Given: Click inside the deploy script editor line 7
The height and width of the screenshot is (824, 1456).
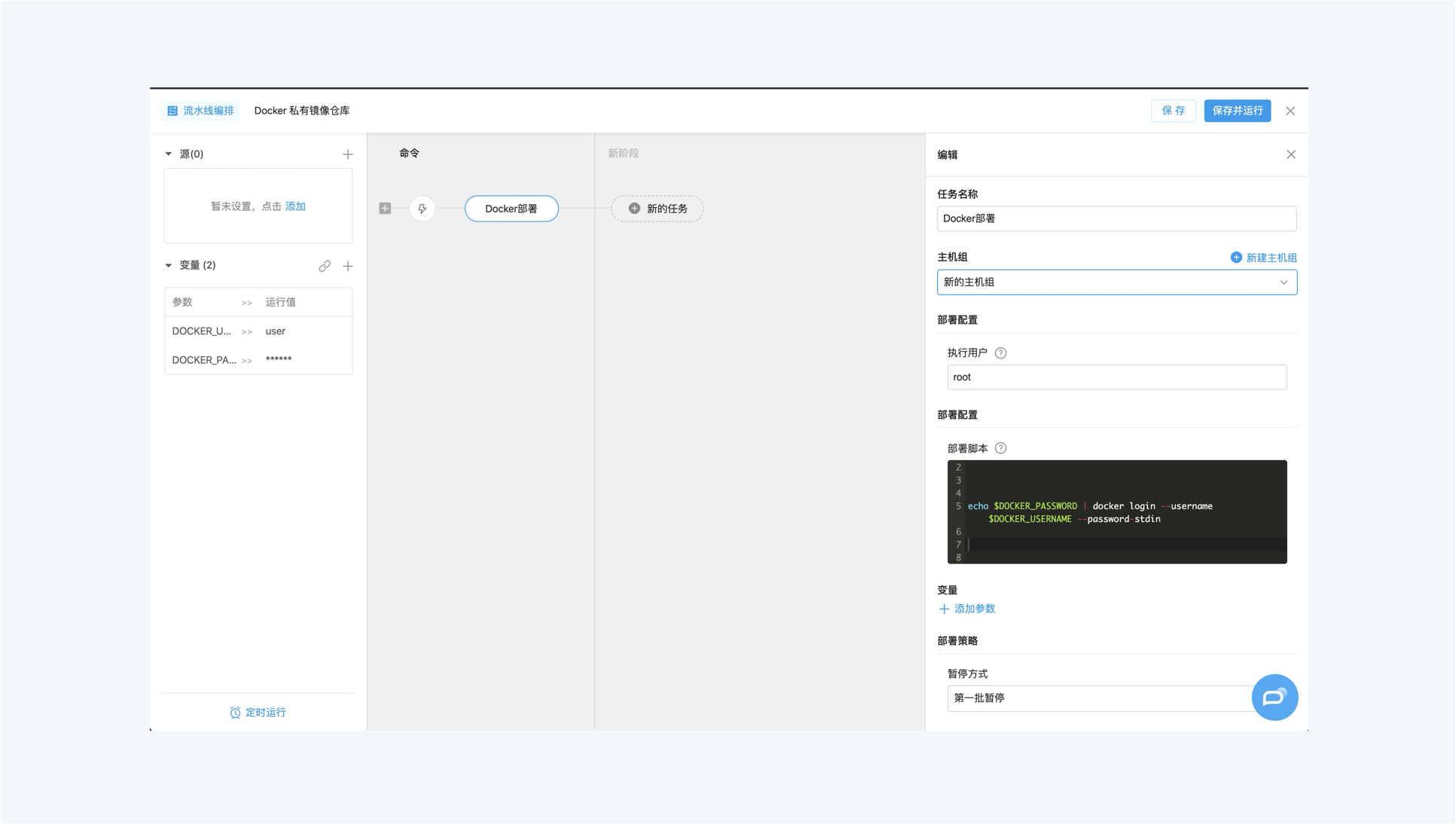Looking at the screenshot, I should [1126, 545].
